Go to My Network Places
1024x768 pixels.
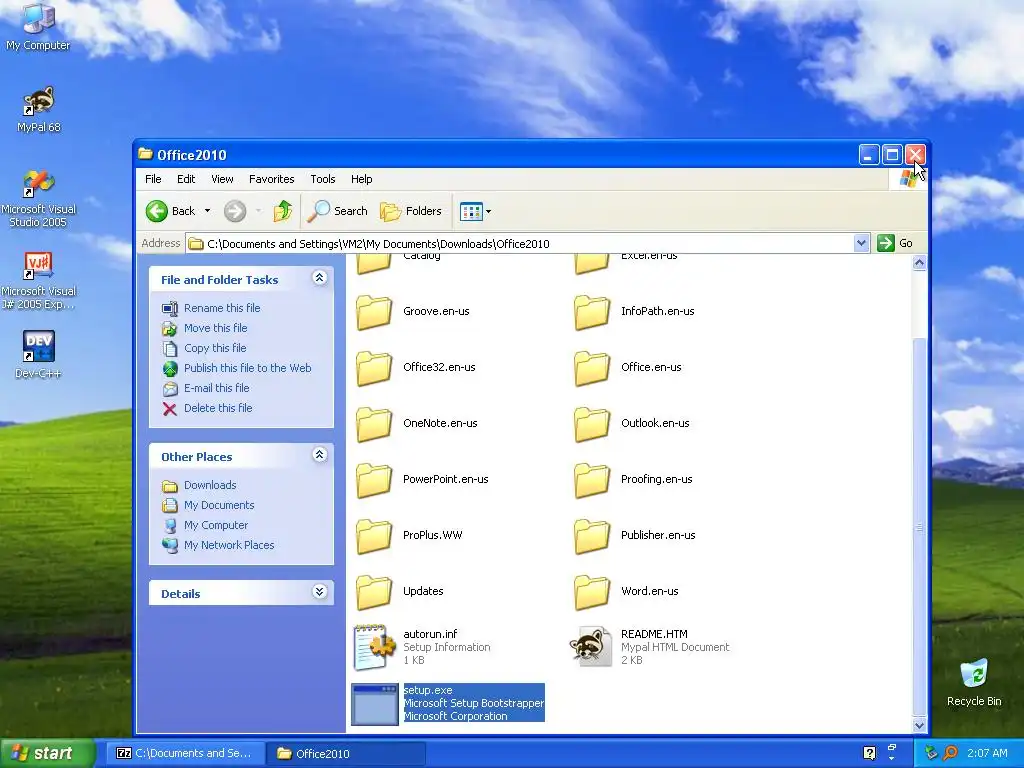229,545
